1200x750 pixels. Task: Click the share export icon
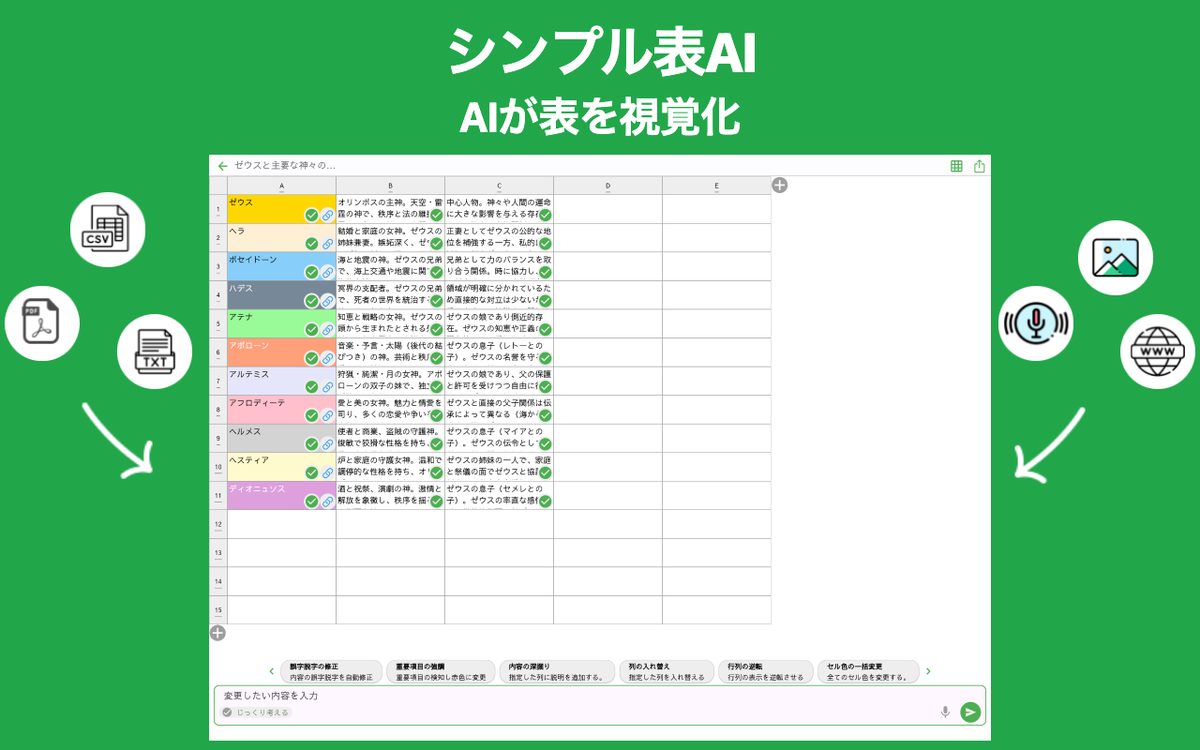[979, 166]
